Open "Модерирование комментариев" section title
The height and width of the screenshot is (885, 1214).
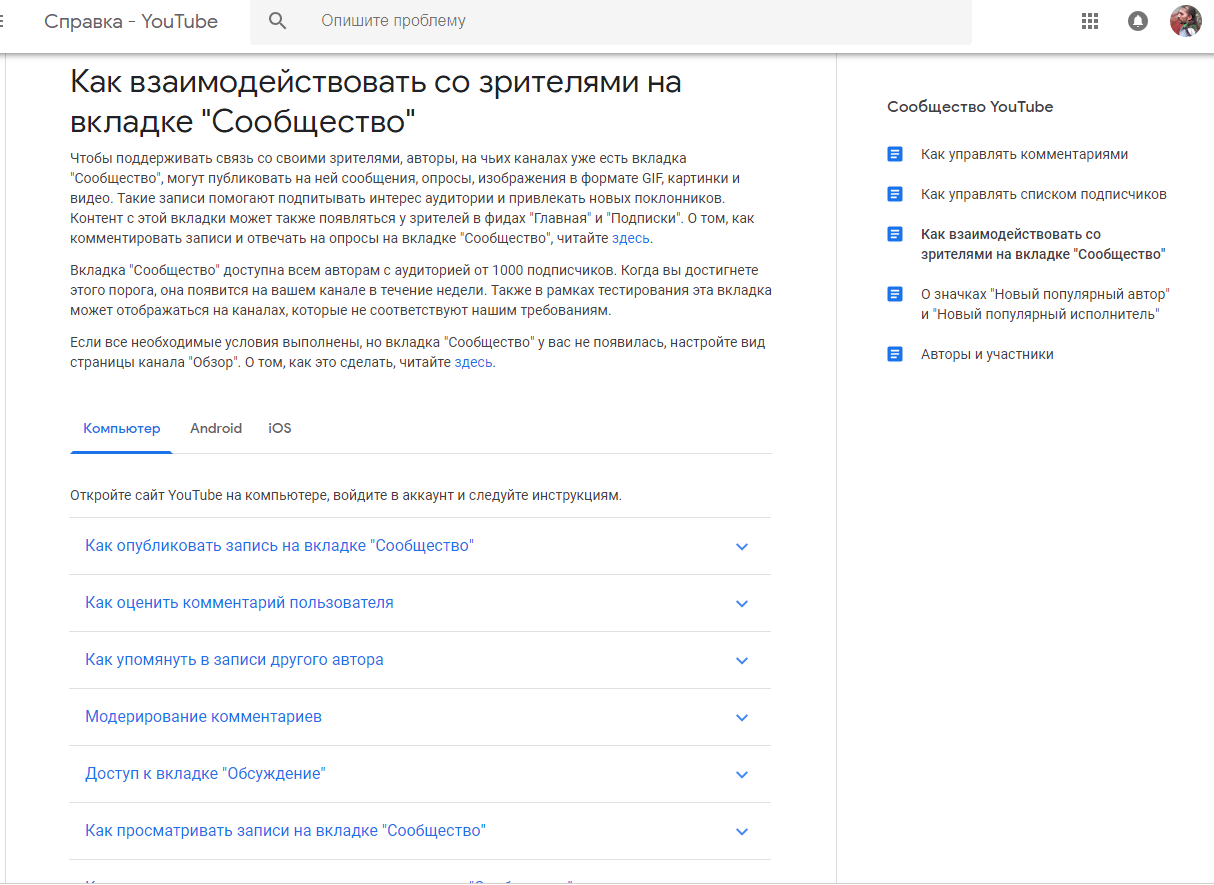click(203, 717)
